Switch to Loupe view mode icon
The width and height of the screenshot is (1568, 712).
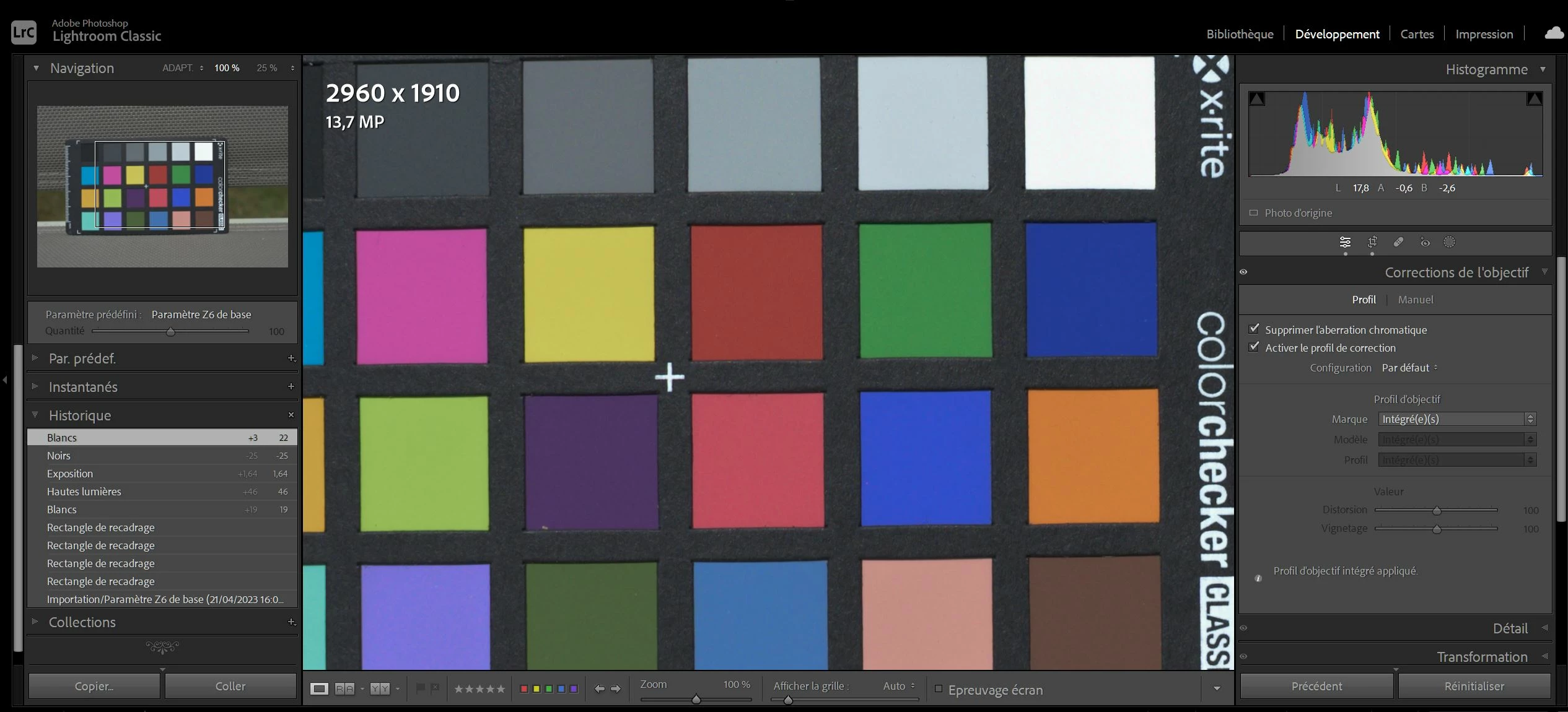pyautogui.click(x=319, y=688)
